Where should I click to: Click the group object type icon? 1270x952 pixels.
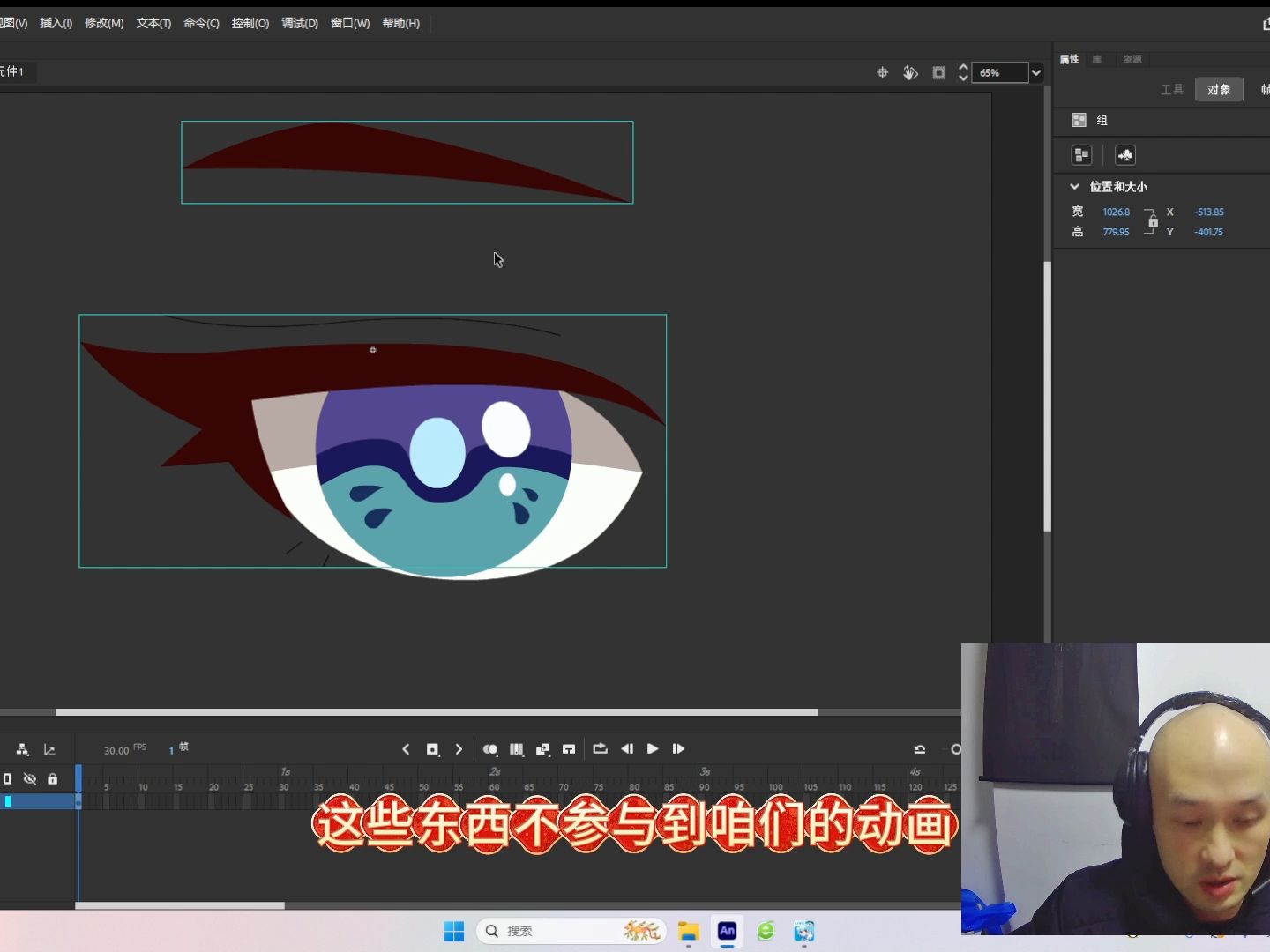1079,120
